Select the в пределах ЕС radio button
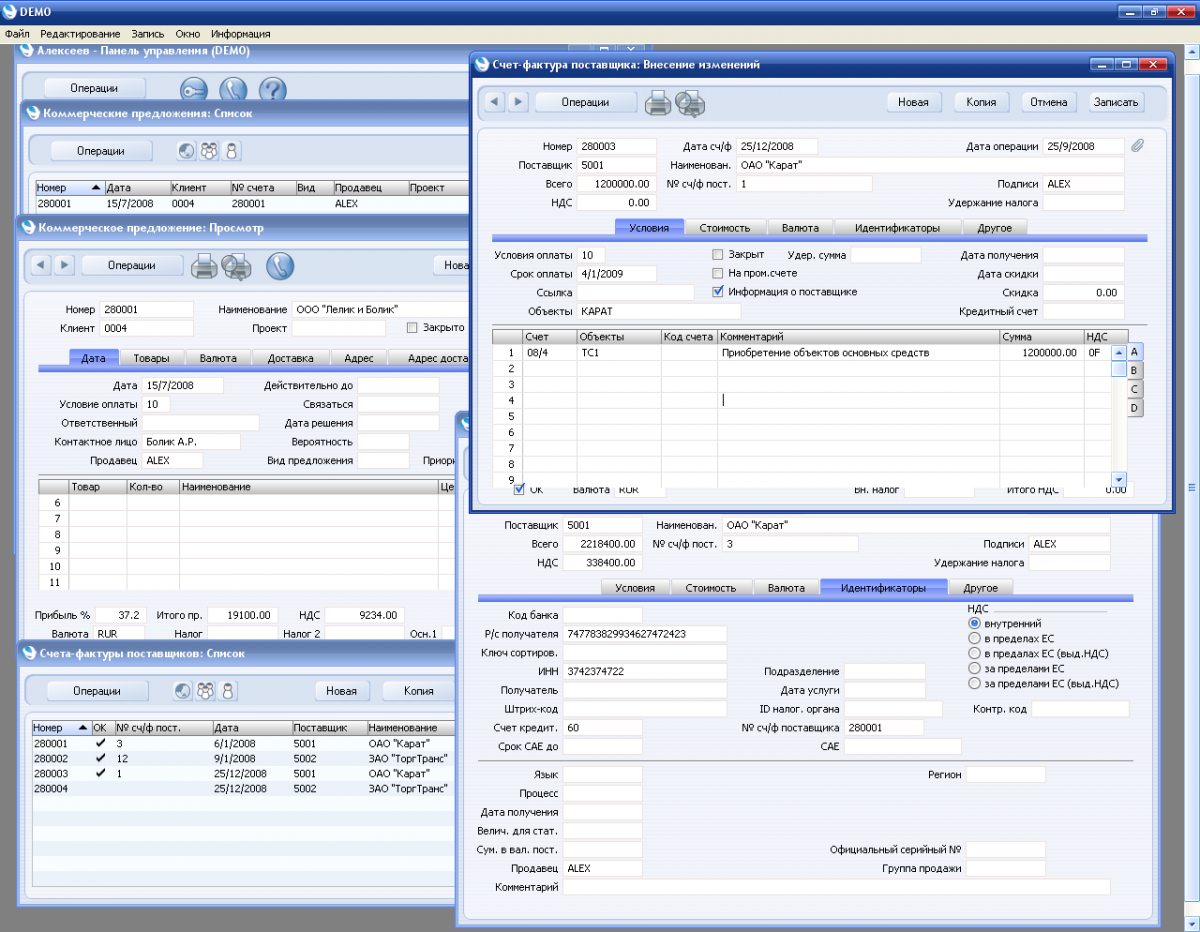This screenshot has height=932, width=1200. [x=974, y=638]
